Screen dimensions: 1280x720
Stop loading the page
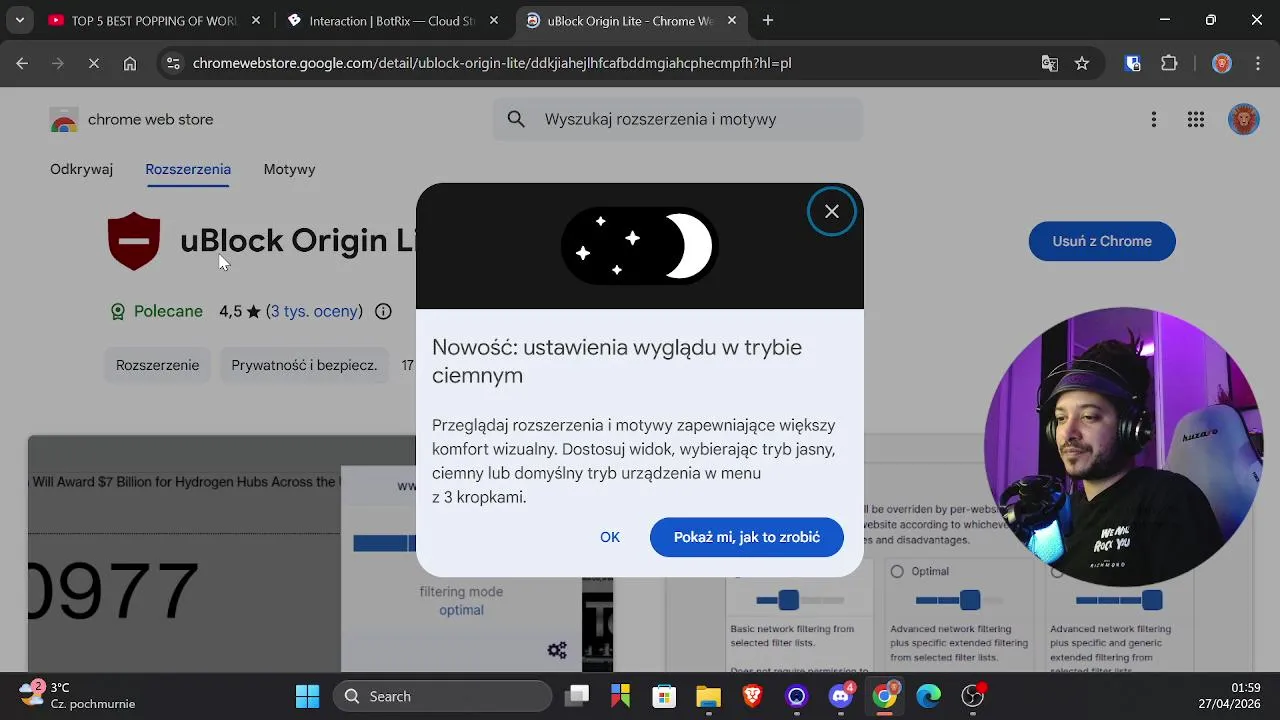pyautogui.click(x=93, y=63)
